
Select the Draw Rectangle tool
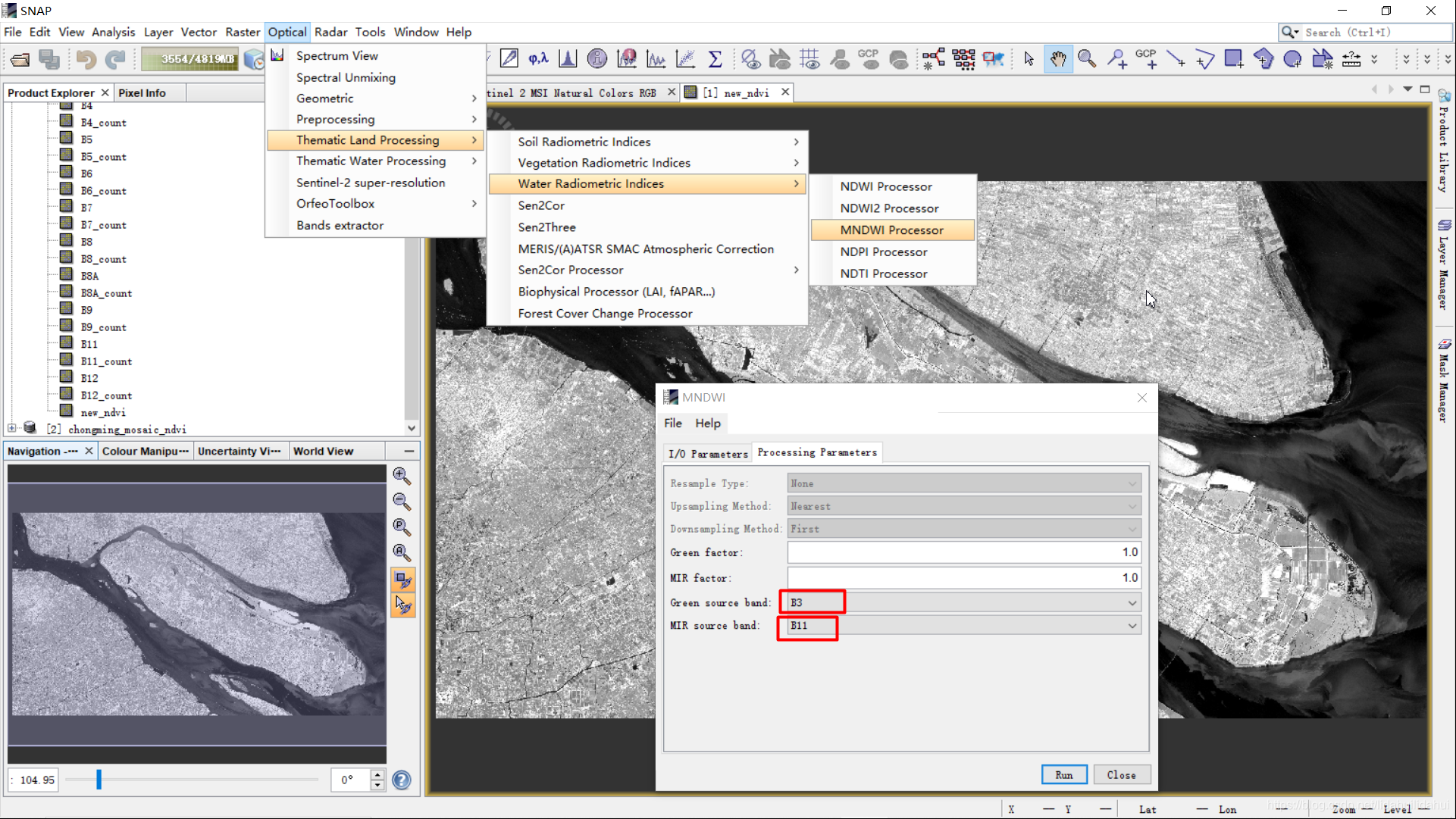click(1234, 59)
